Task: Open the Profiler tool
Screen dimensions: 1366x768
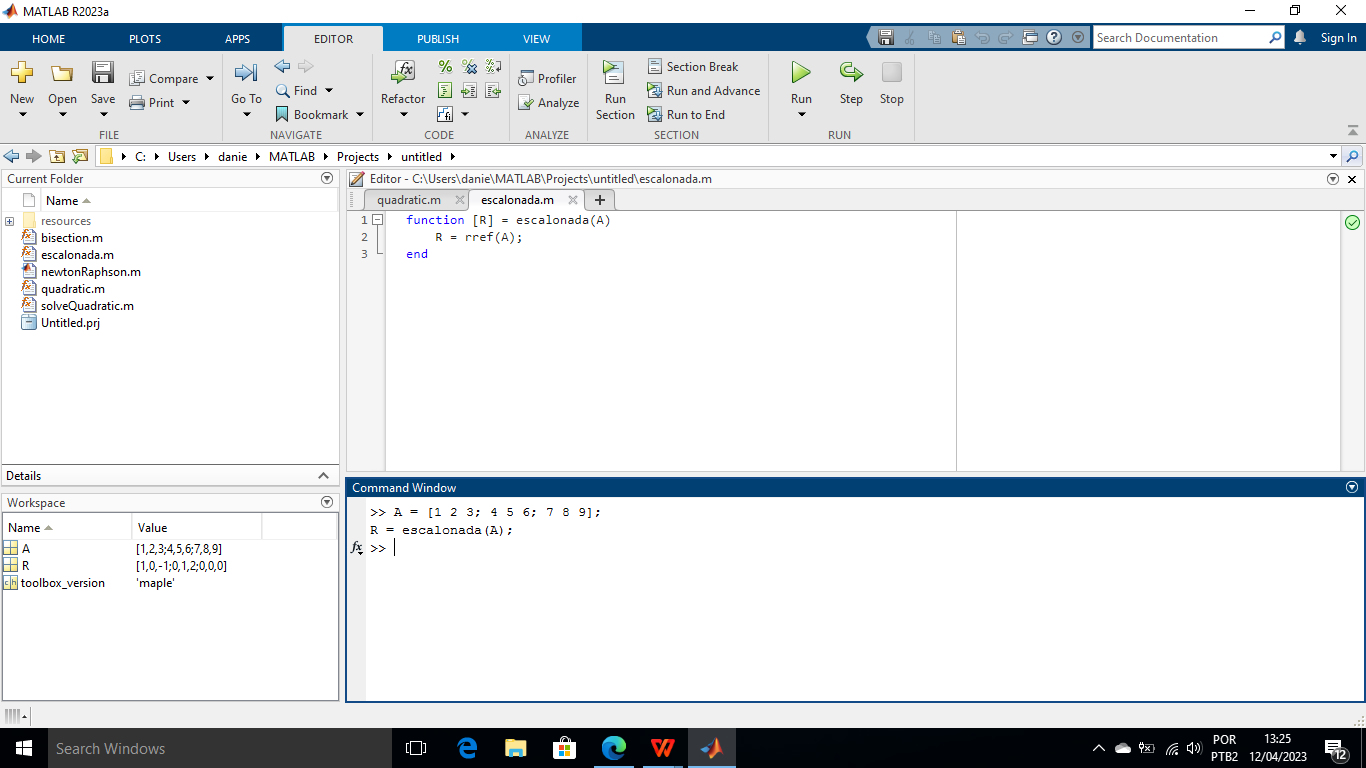Action: [x=548, y=78]
